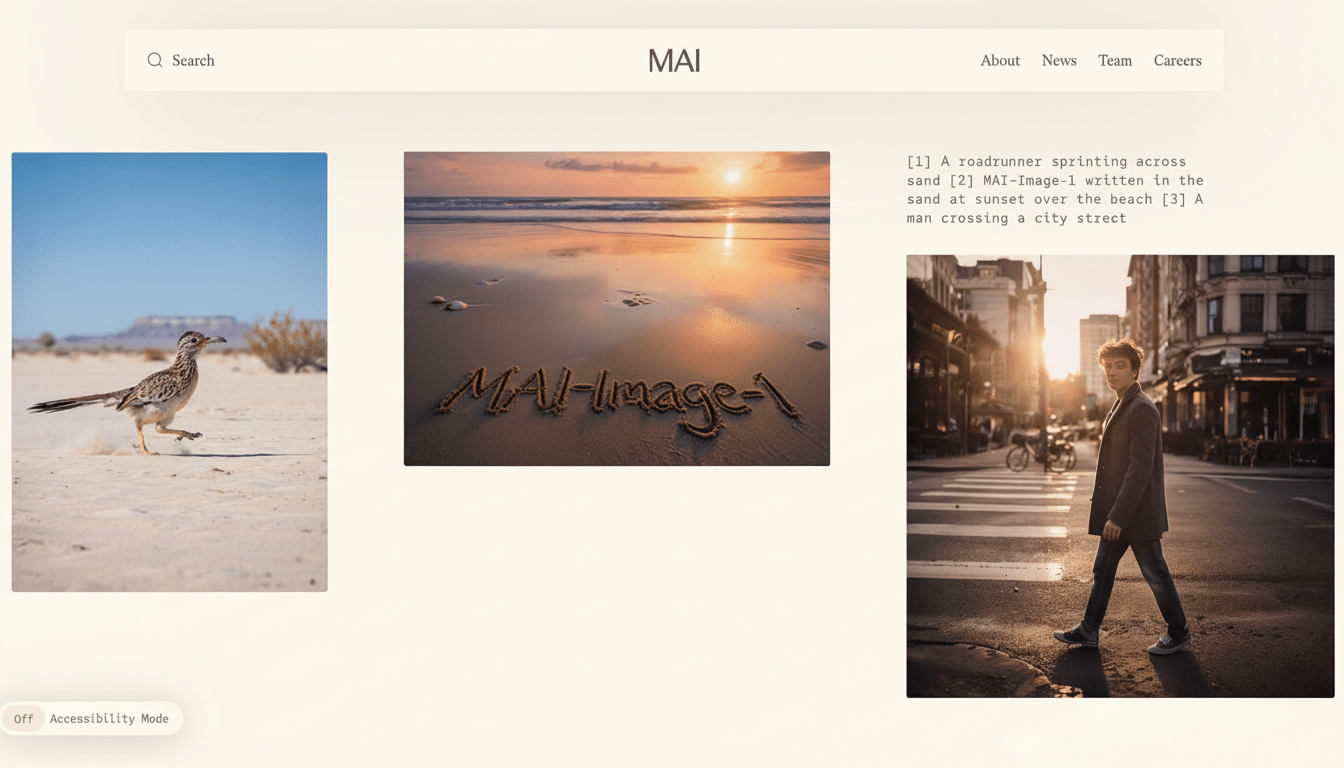
Task: Click the "[2]" marker in prompt caption
Action: tap(961, 180)
